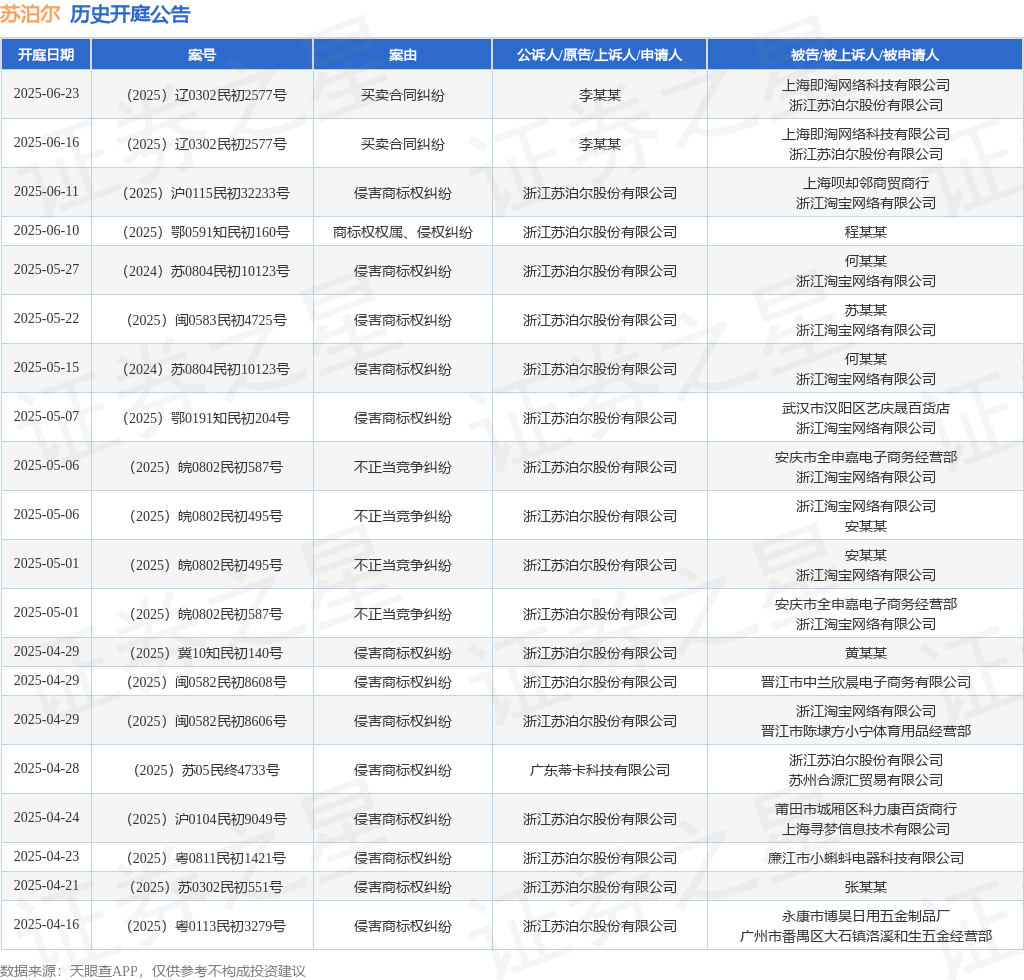Click case number (2025)鄂0591知民初160号
The height and width of the screenshot is (980, 1024).
click(x=206, y=232)
